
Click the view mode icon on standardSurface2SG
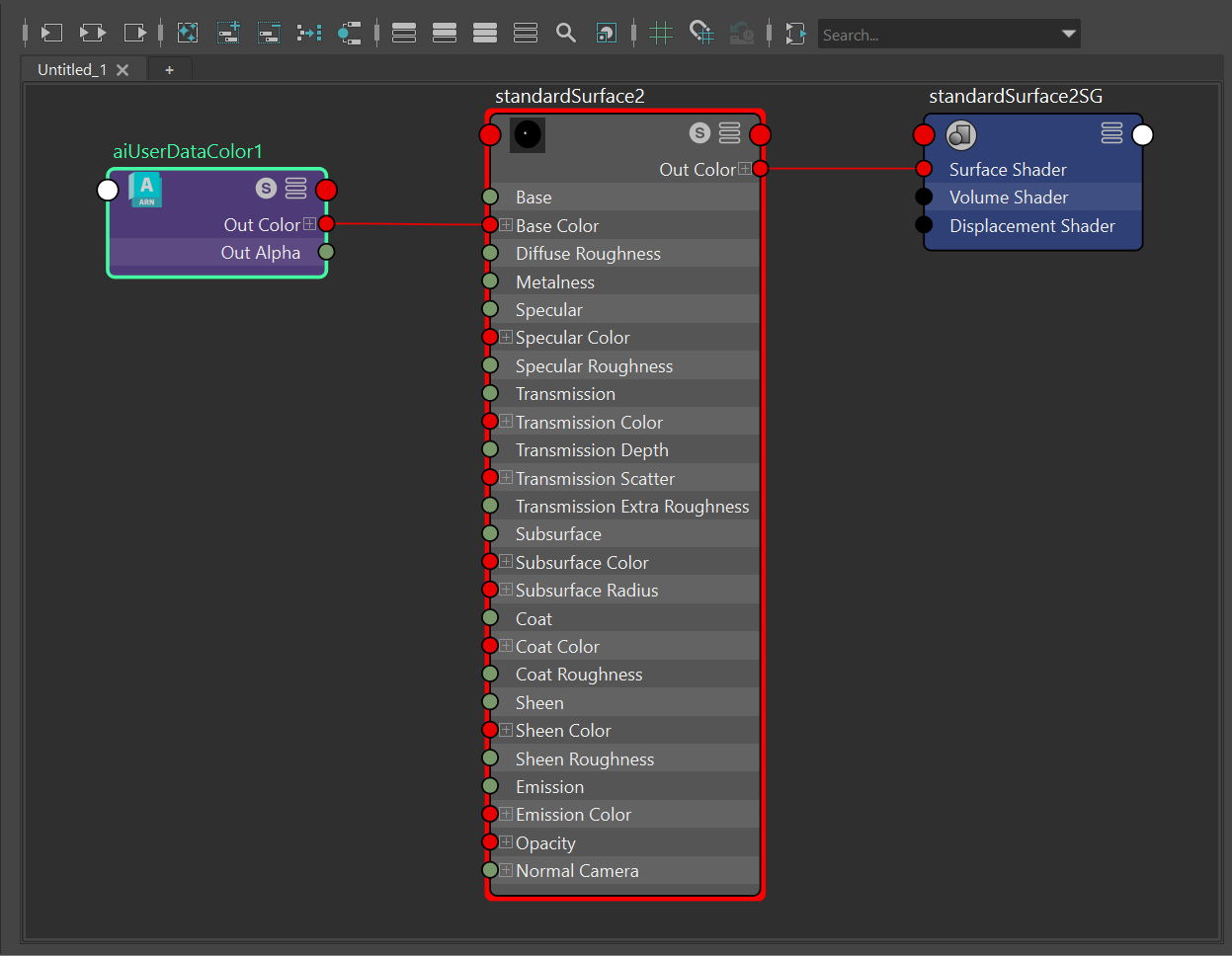(1111, 133)
